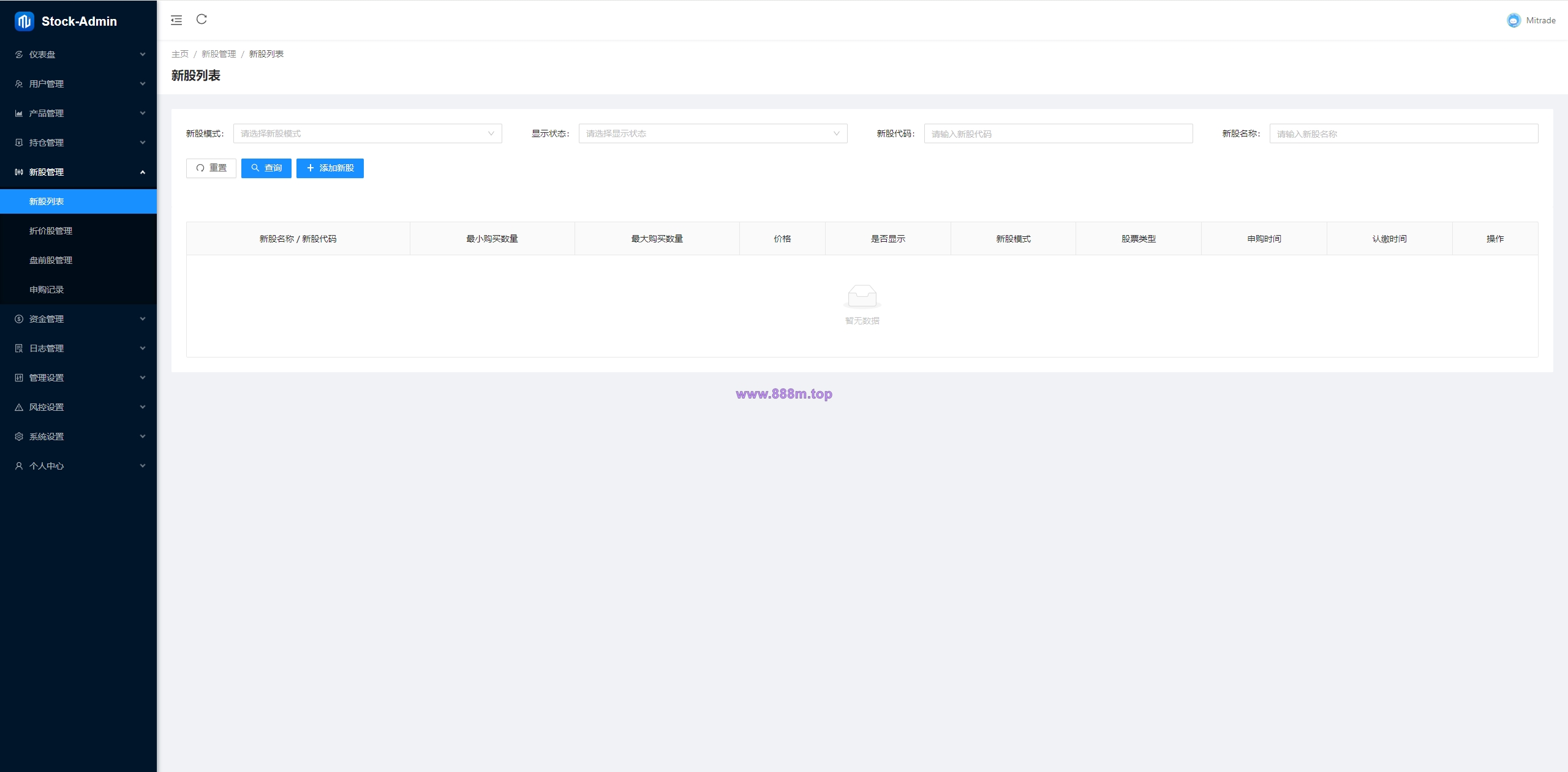This screenshot has height=772, width=1568.
Task: Select 新股列表 in the sidebar
Action: pos(78,201)
